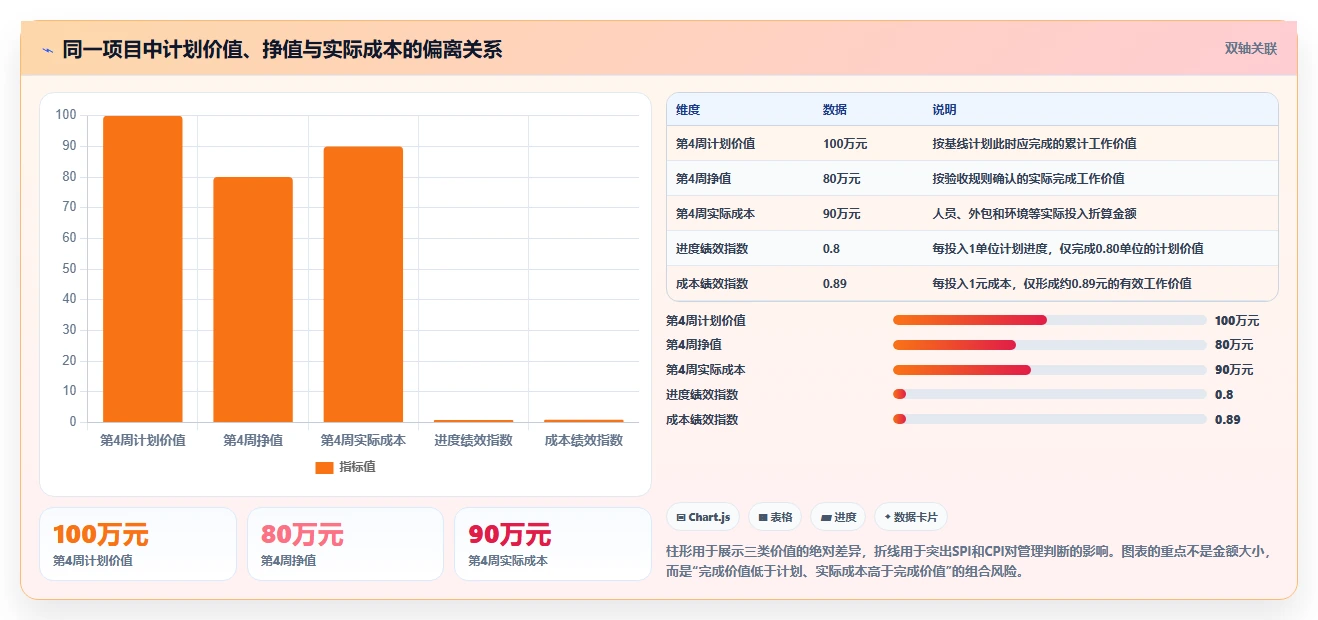This screenshot has width=1318, height=620.
Task: Click the 第4周实际成本 bar in chart
Action: pyautogui.click(x=363, y=284)
